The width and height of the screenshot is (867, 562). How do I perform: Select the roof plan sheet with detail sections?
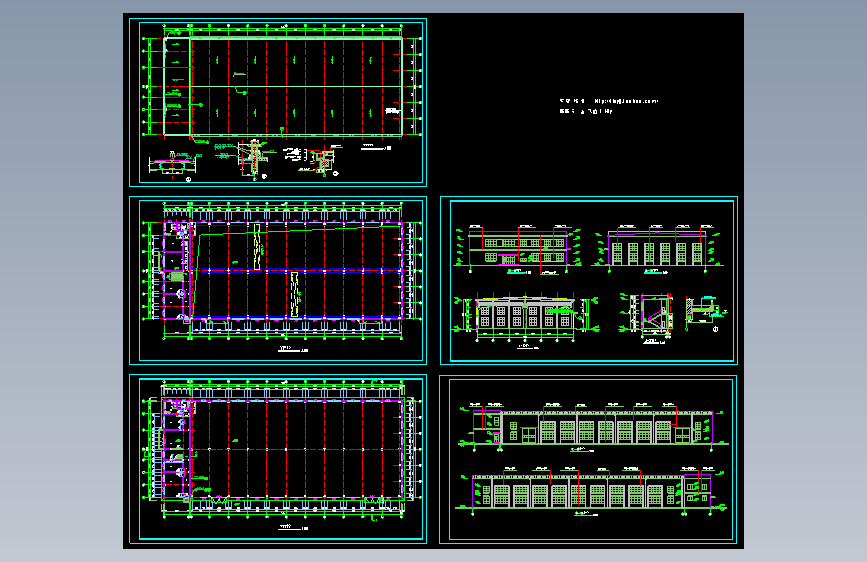278,102
